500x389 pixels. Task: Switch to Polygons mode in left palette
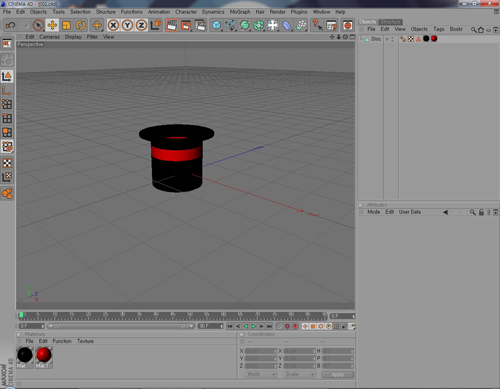(x=7, y=132)
